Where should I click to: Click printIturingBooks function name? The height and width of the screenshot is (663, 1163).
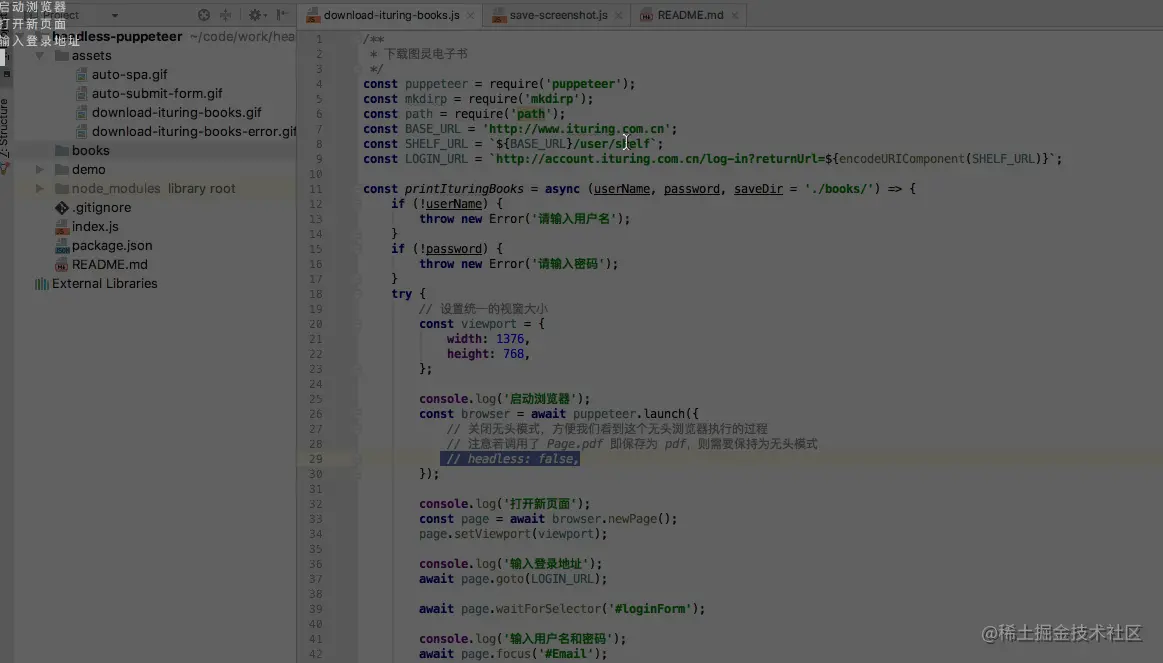pos(464,189)
